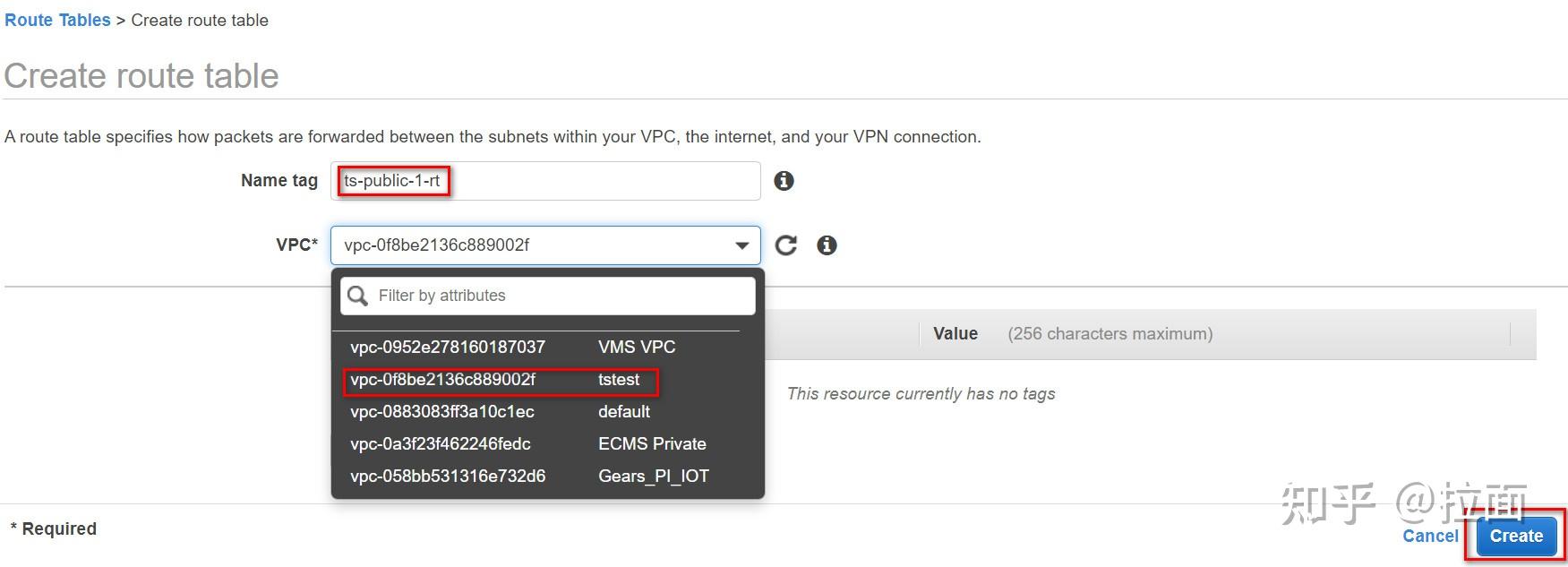
Task: Click info icon beside Name tag field
Action: point(784,181)
